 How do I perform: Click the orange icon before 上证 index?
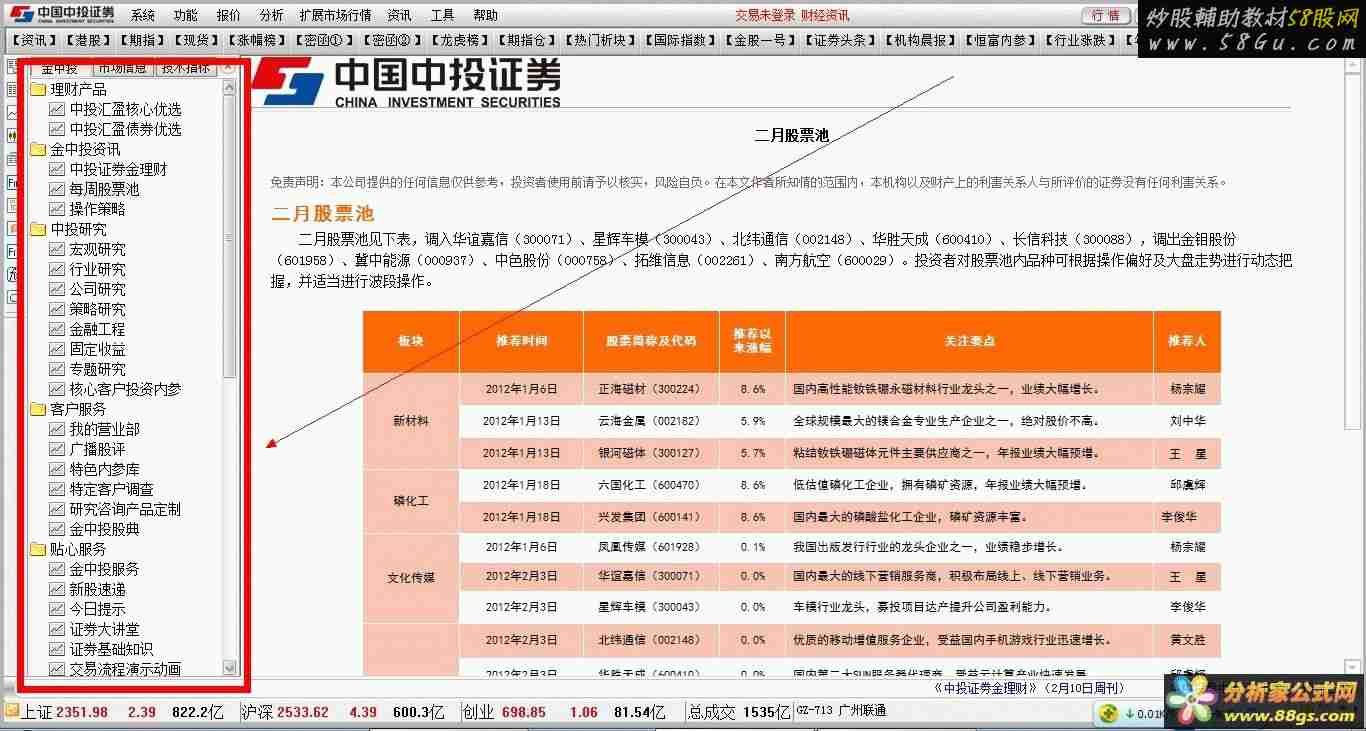pos(11,711)
